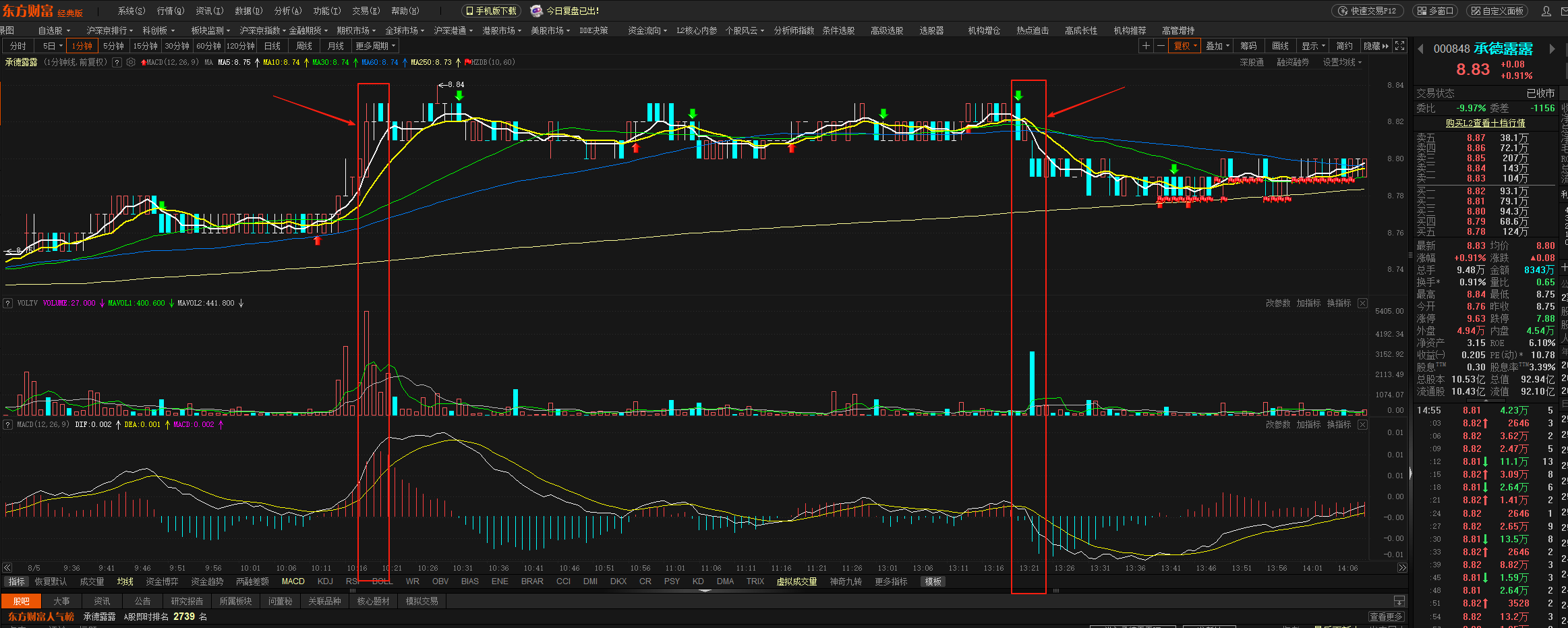Open the 显示 display dropdown
Screen dimensions: 1568x628
[1313, 46]
